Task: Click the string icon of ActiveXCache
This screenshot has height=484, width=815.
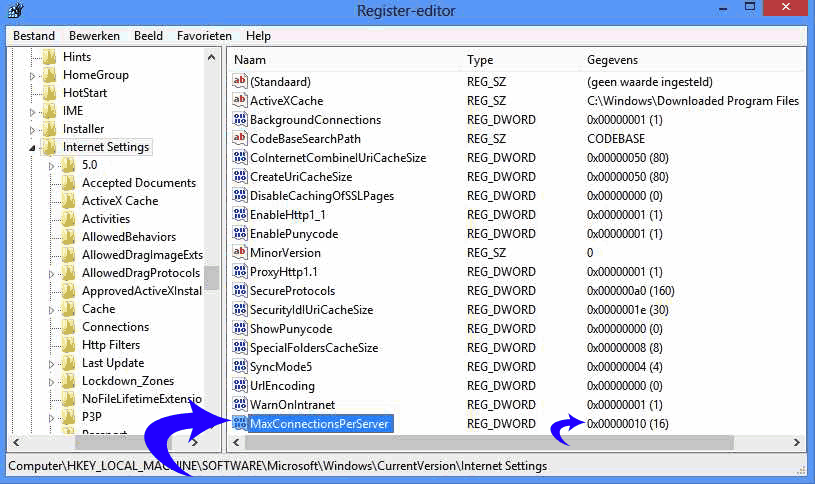Action: [240, 100]
